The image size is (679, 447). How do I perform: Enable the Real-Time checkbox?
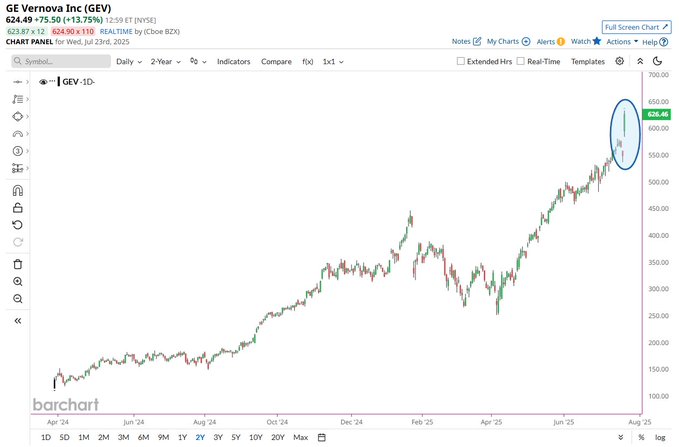coord(521,61)
